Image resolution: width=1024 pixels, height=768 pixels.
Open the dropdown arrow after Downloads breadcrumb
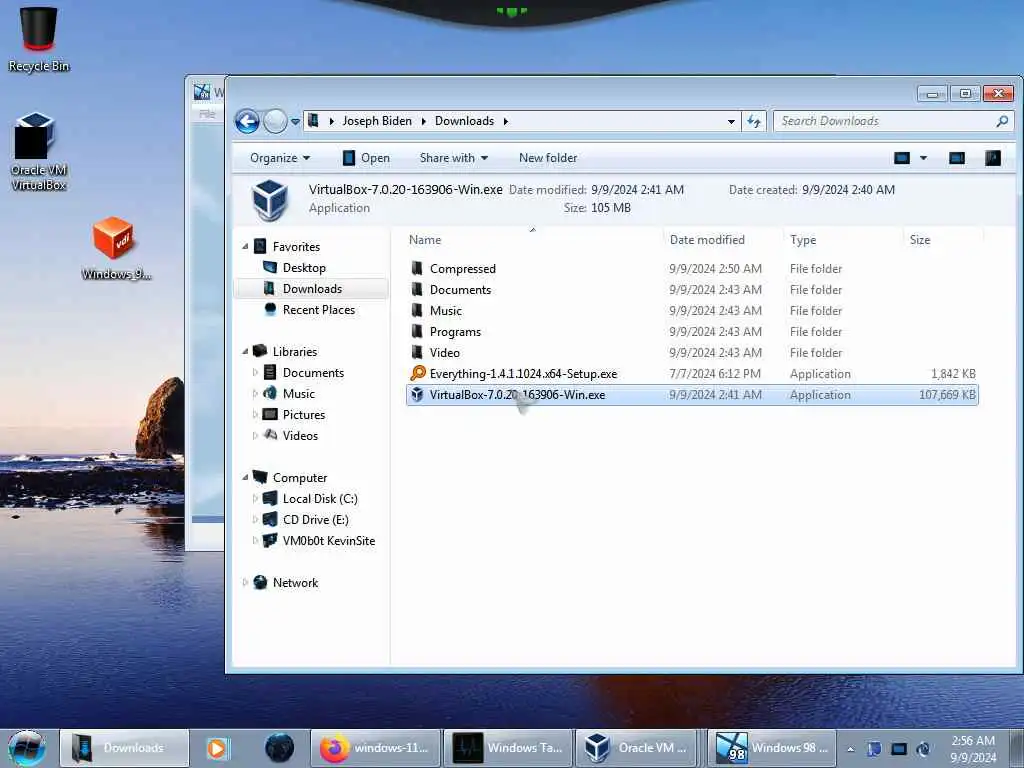click(x=505, y=121)
